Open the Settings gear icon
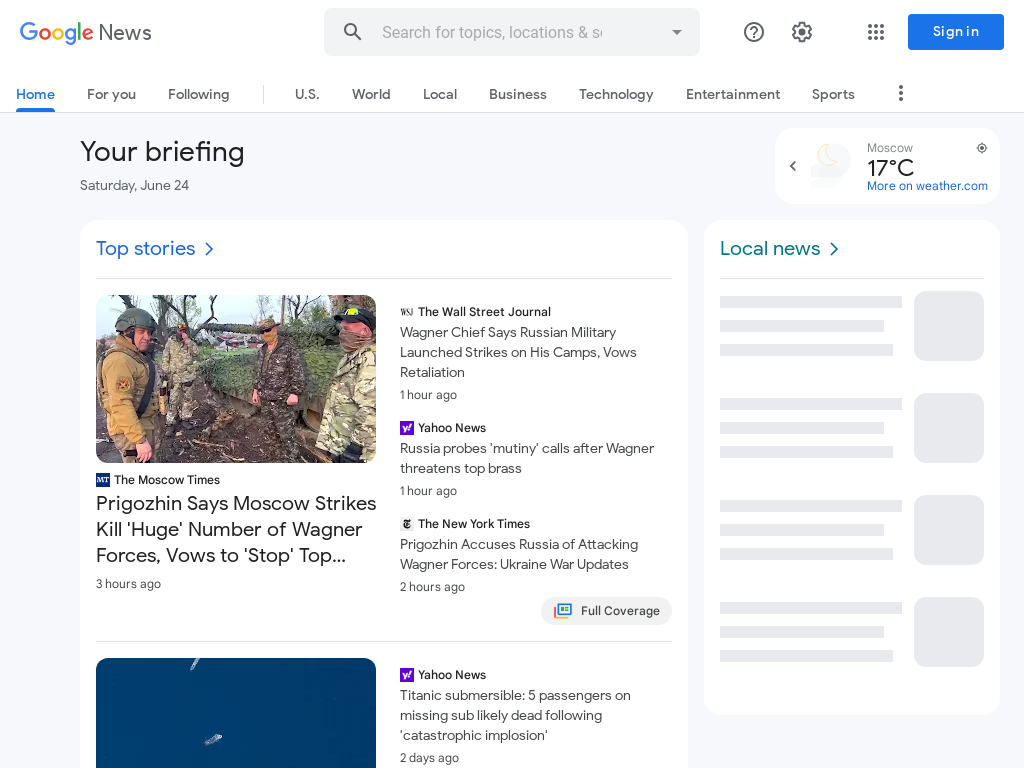Screen dimensions: 1024x768 [x=802, y=32]
